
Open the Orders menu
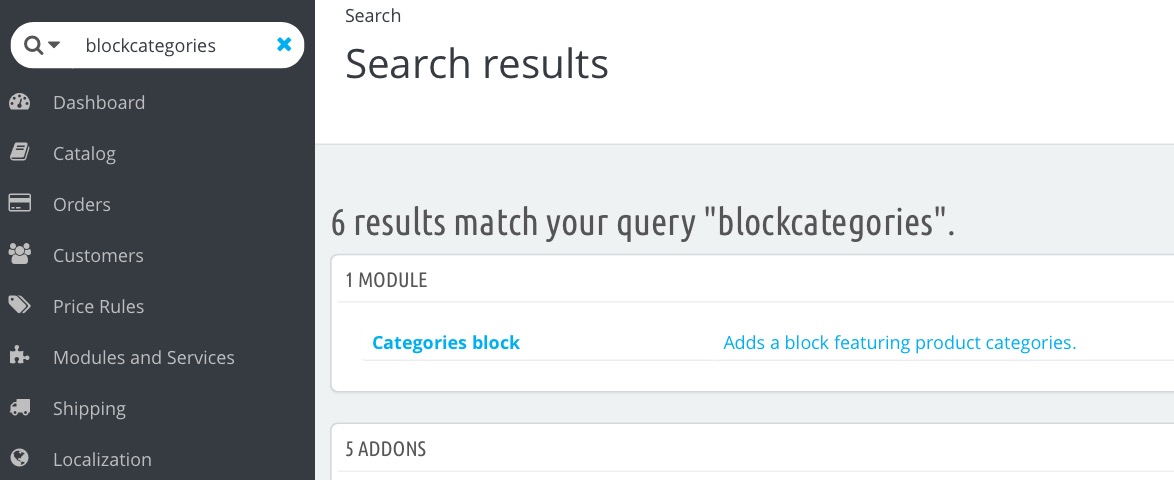tap(82, 204)
